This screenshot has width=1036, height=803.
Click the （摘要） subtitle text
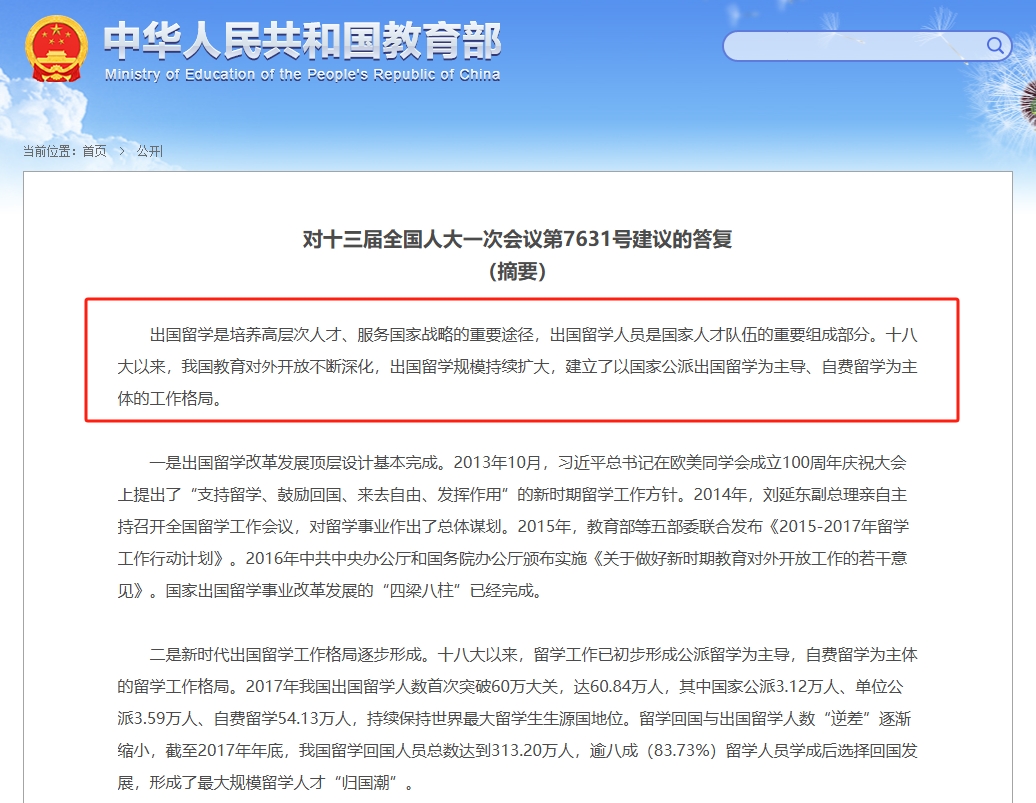pos(517,271)
